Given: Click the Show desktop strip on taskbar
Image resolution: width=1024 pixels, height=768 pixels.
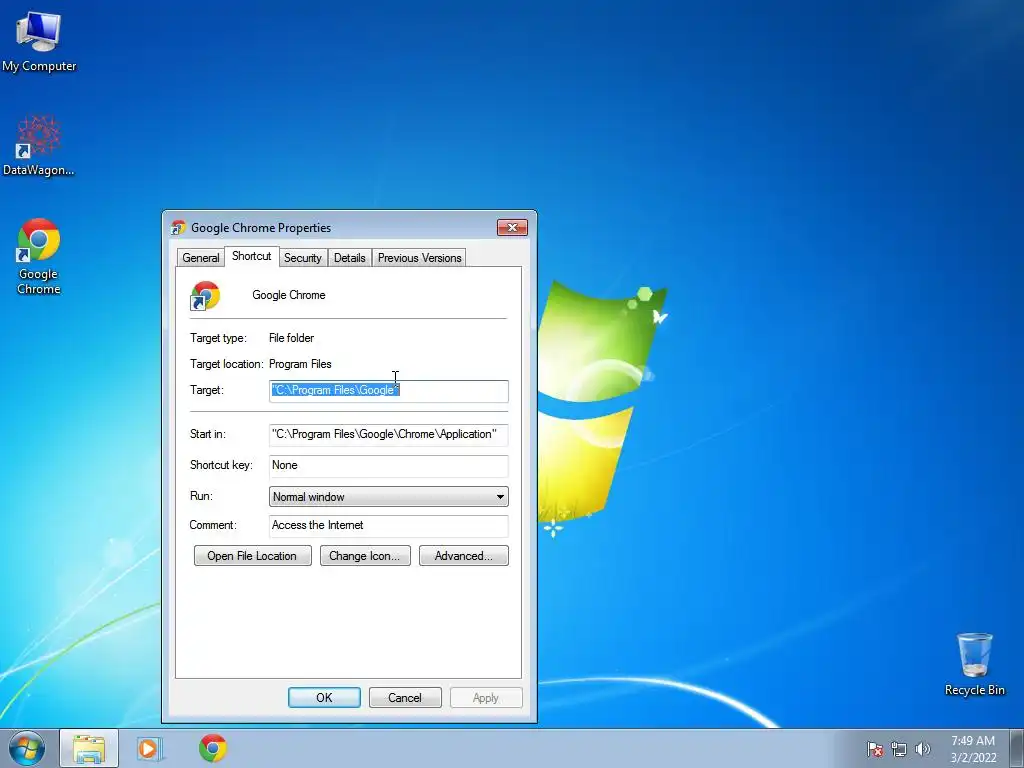Looking at the screenshot, I should click(x=1016, y=748).
